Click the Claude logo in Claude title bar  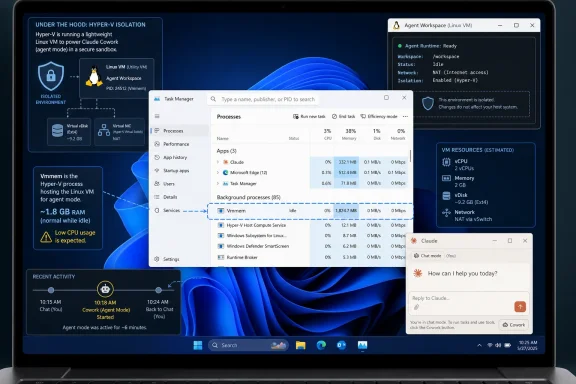click(x=414, y=241)
